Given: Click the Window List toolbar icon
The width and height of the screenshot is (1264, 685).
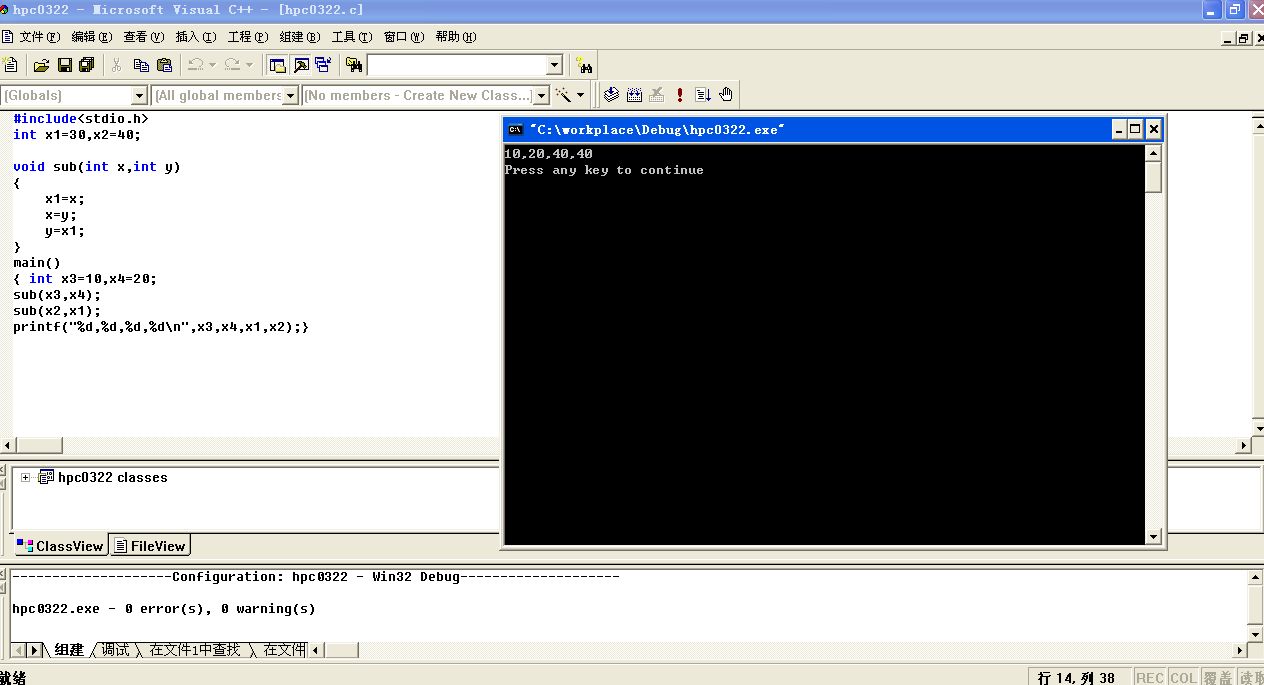Looking at the screenshot, I should [x=322, y=65].
